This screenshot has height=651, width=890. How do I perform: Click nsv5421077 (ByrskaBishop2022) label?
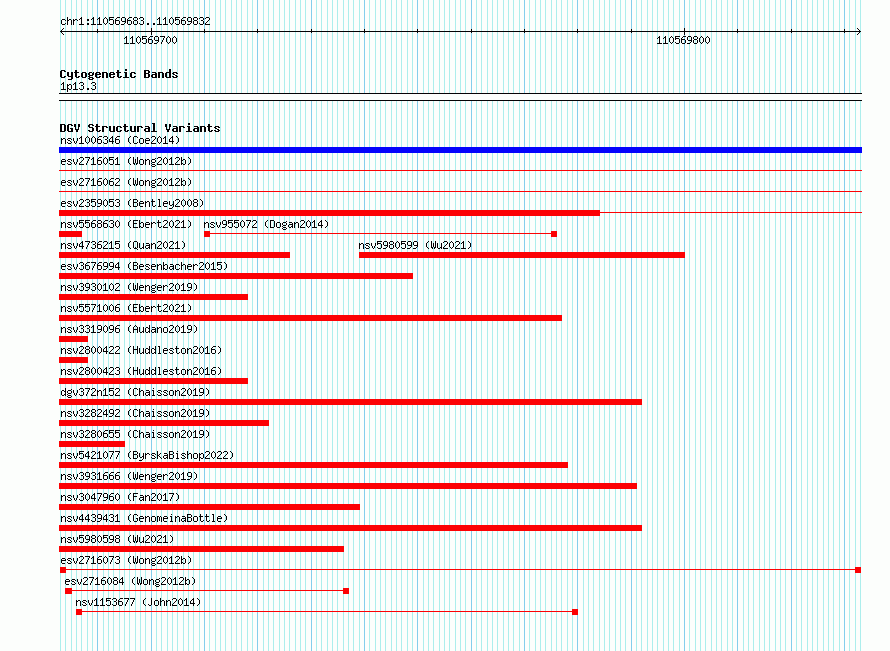[x=147, y=455]
